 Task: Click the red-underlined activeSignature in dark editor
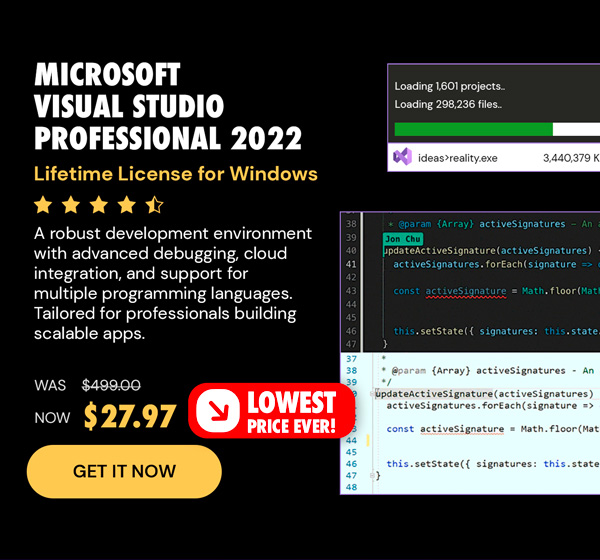tap(466, 291)
